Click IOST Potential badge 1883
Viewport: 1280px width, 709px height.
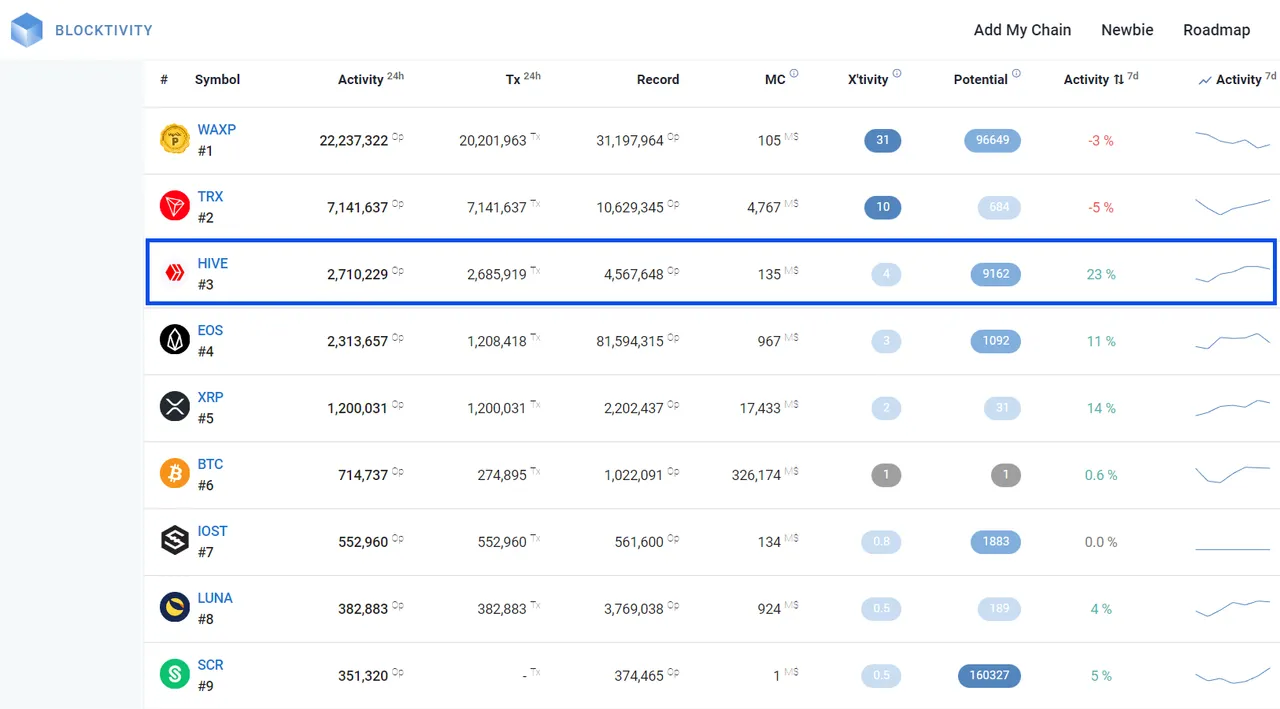995,542
